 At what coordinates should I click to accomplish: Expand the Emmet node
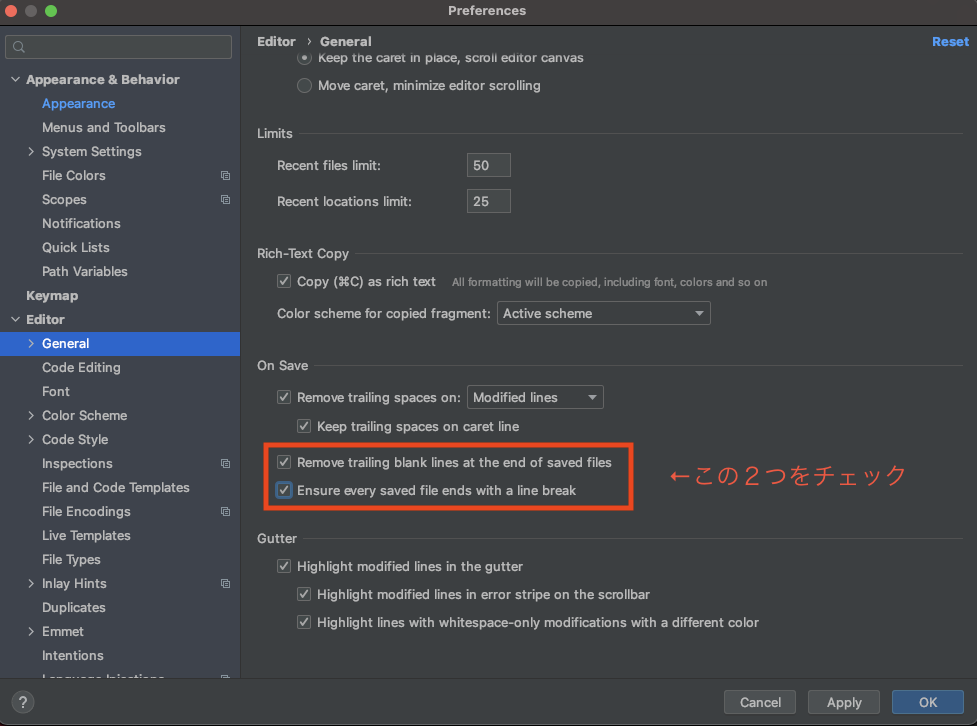tap(31, 631)
